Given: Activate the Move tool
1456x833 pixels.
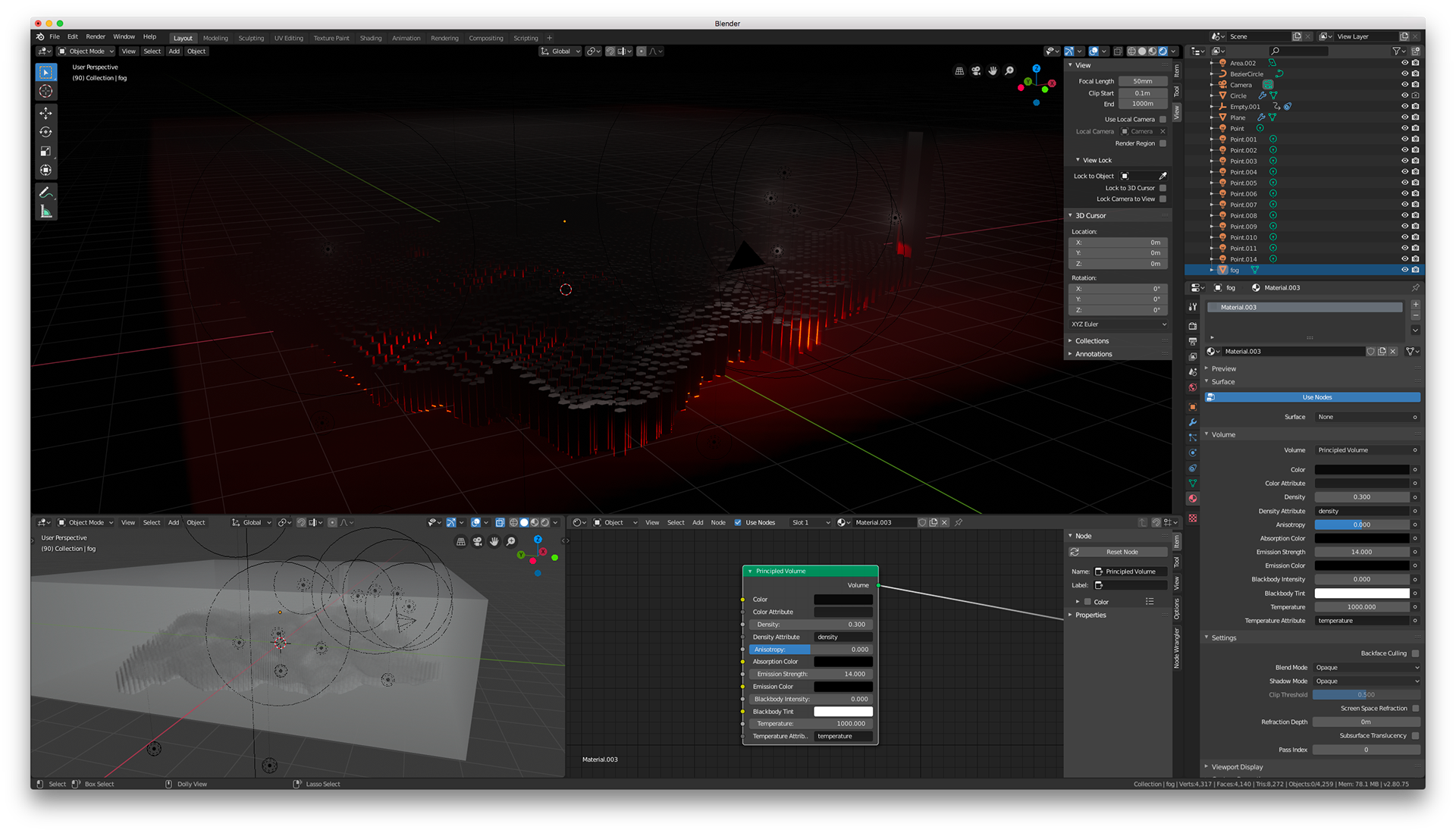Looking at the screenshot, I should 46,113.
